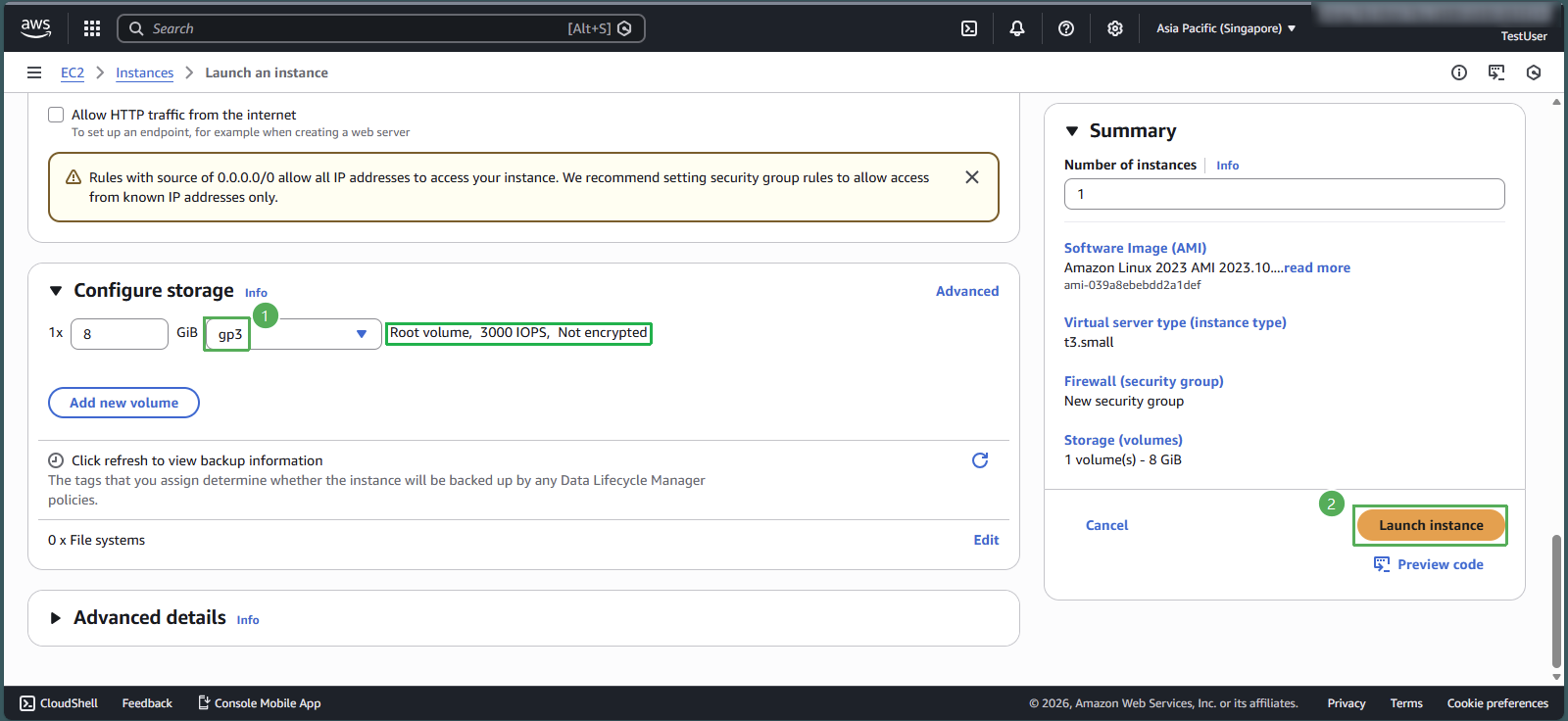Open the gp3 volume type dropdown
The height and width of the screenshot is (721, 1568).
click(x=292, y=334)
